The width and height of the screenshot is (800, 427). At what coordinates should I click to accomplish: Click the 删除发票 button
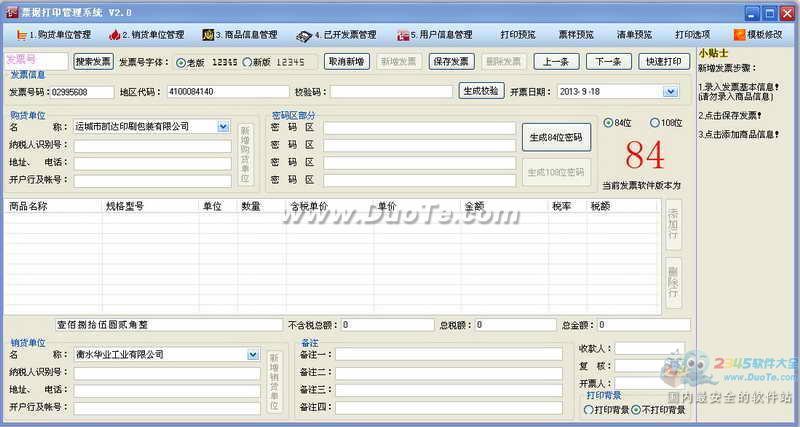tap(504, 62)
